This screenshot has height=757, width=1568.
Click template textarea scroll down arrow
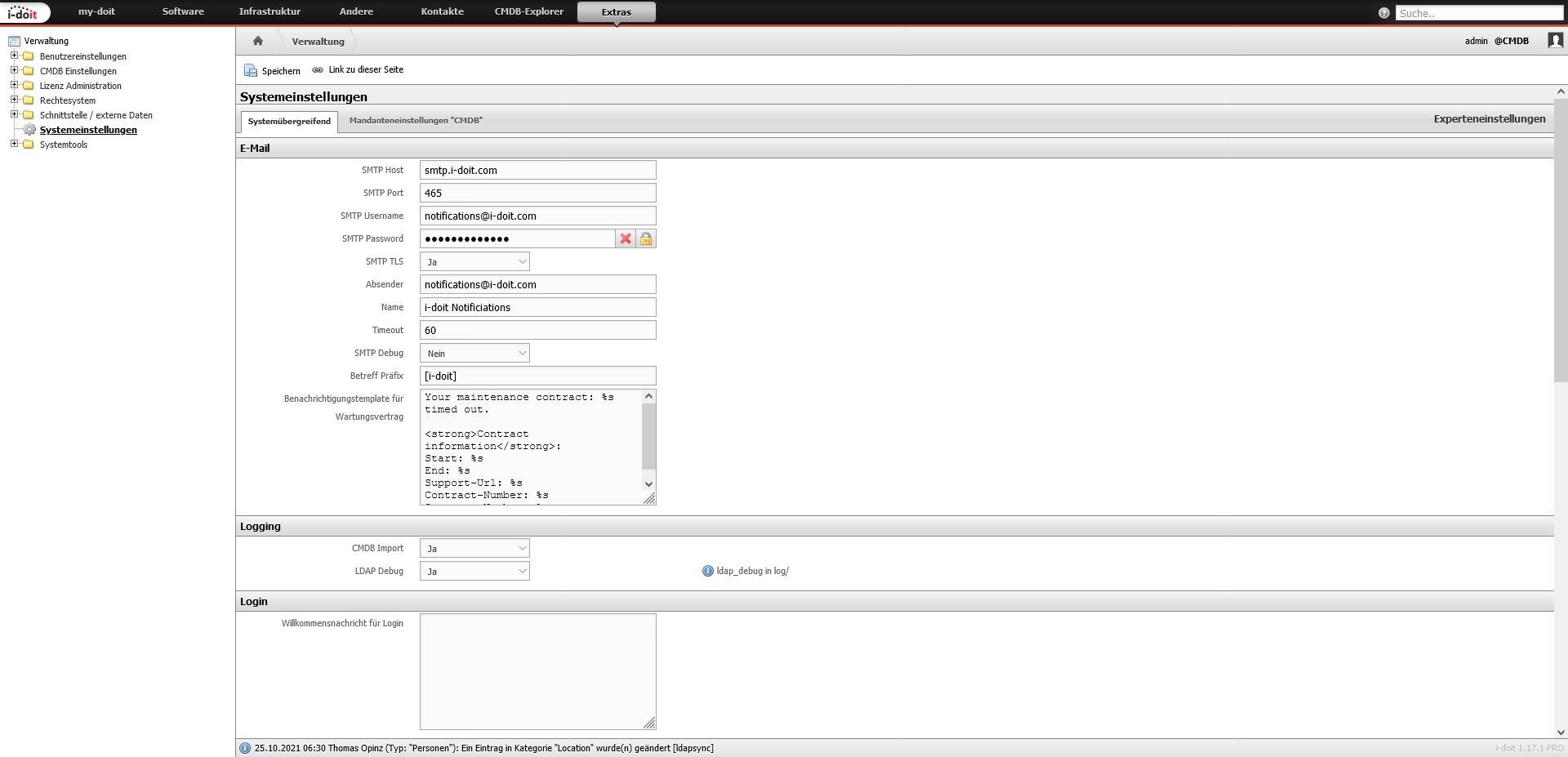649,484
